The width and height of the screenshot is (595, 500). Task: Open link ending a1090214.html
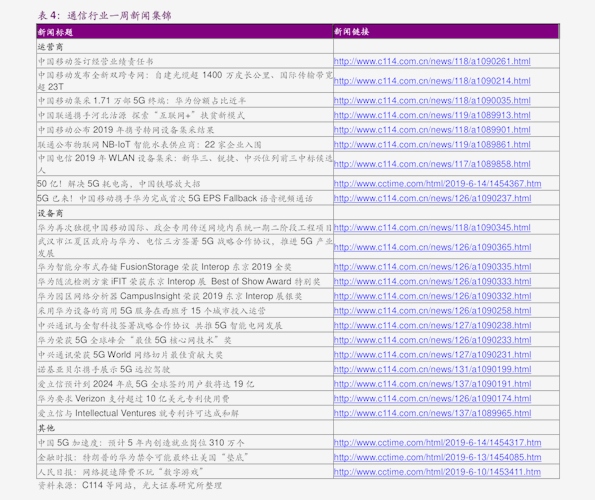click(432, 81)
